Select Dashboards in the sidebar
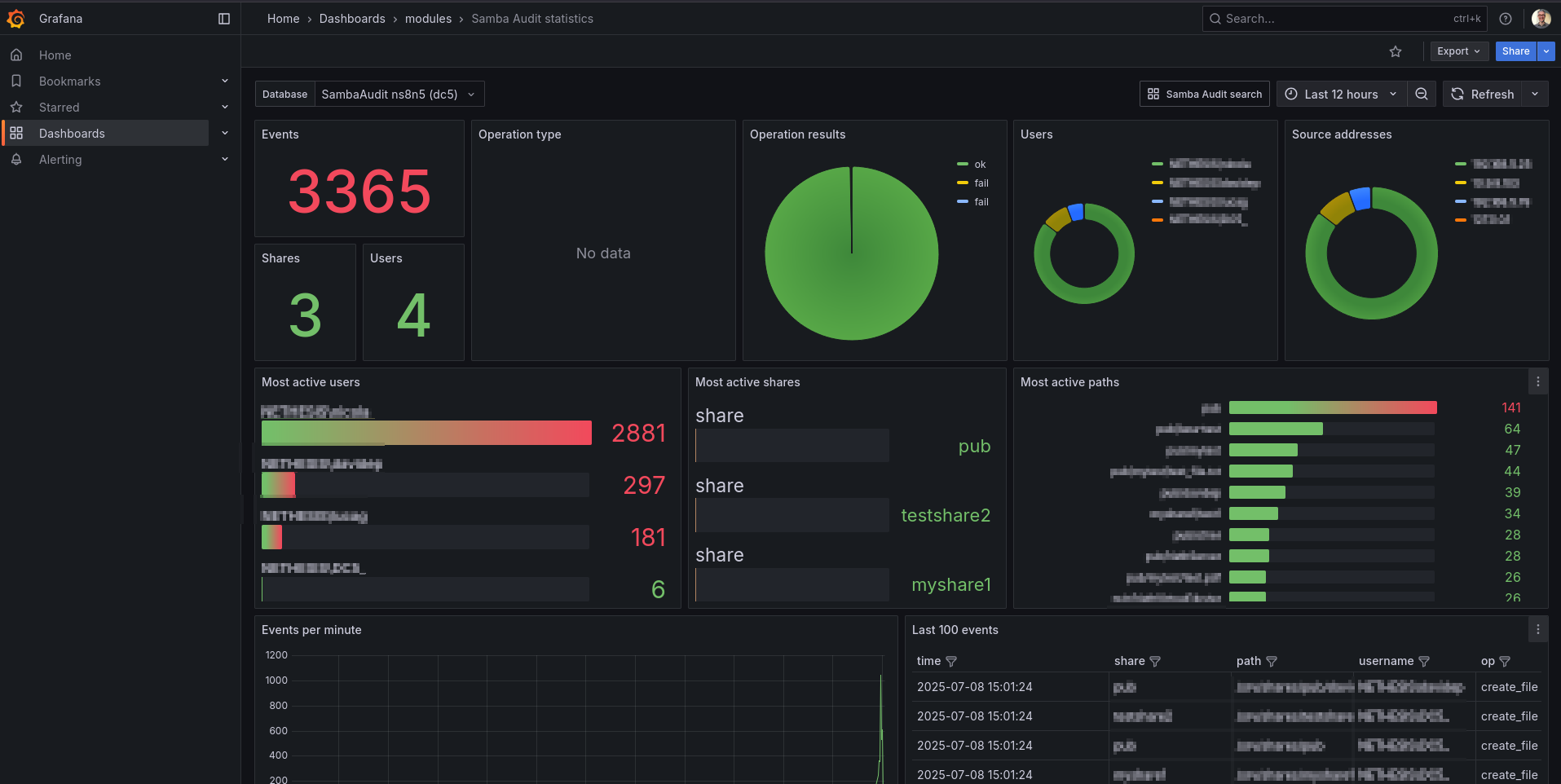The width and height of the screenshot is (1561, 784). tap(72, 134)
